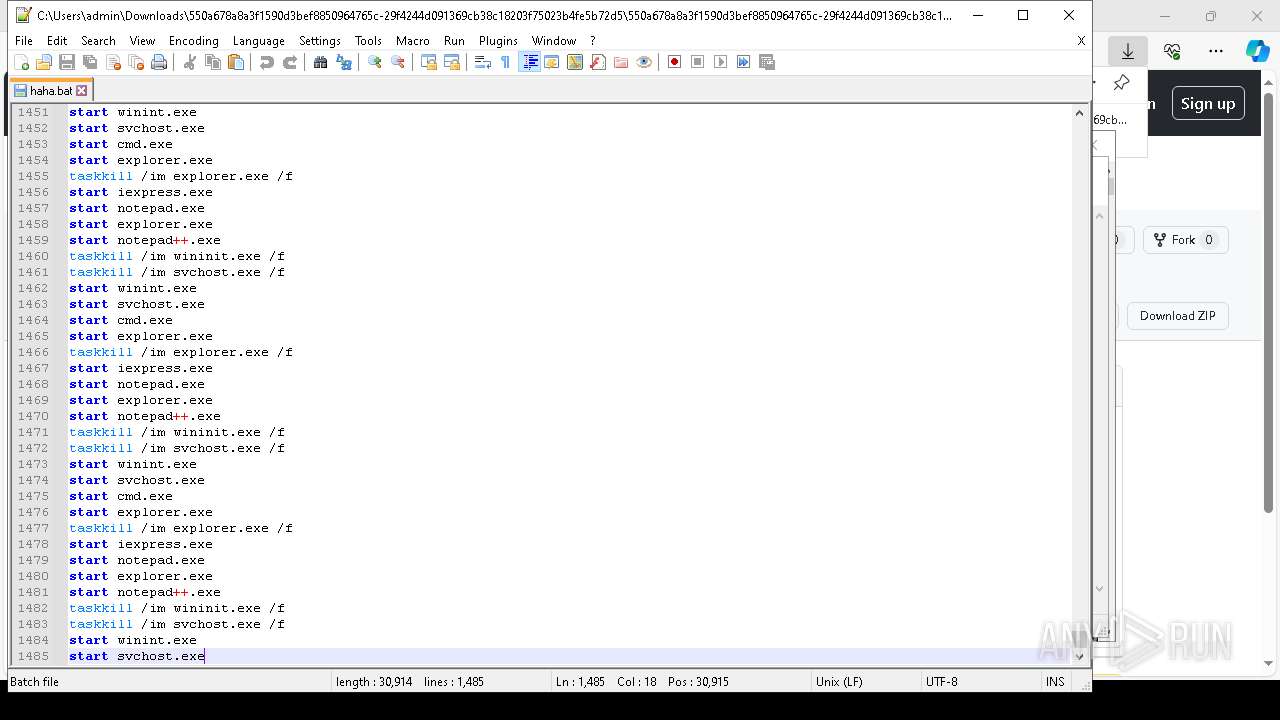Click the Stop Recording macro icon
Viewport: 1280px width, 720px height.
pyautogui.click(x=698, y=62)
